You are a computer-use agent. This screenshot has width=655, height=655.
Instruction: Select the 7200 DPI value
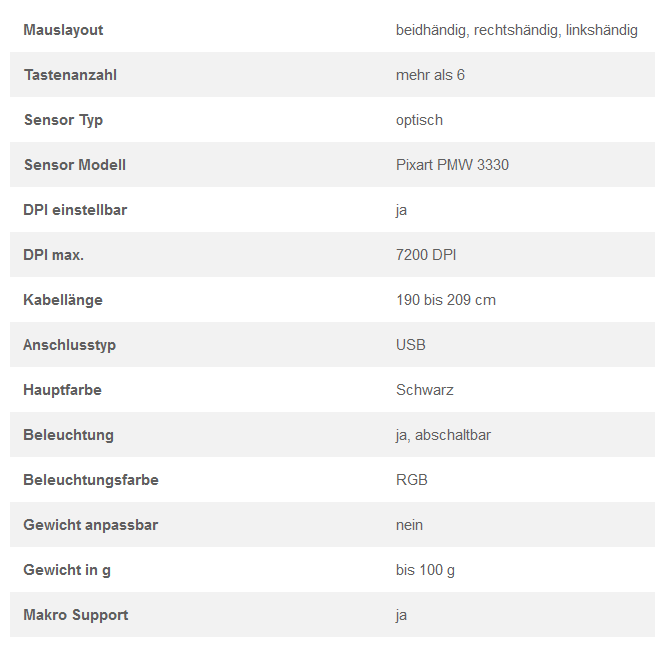426,255
